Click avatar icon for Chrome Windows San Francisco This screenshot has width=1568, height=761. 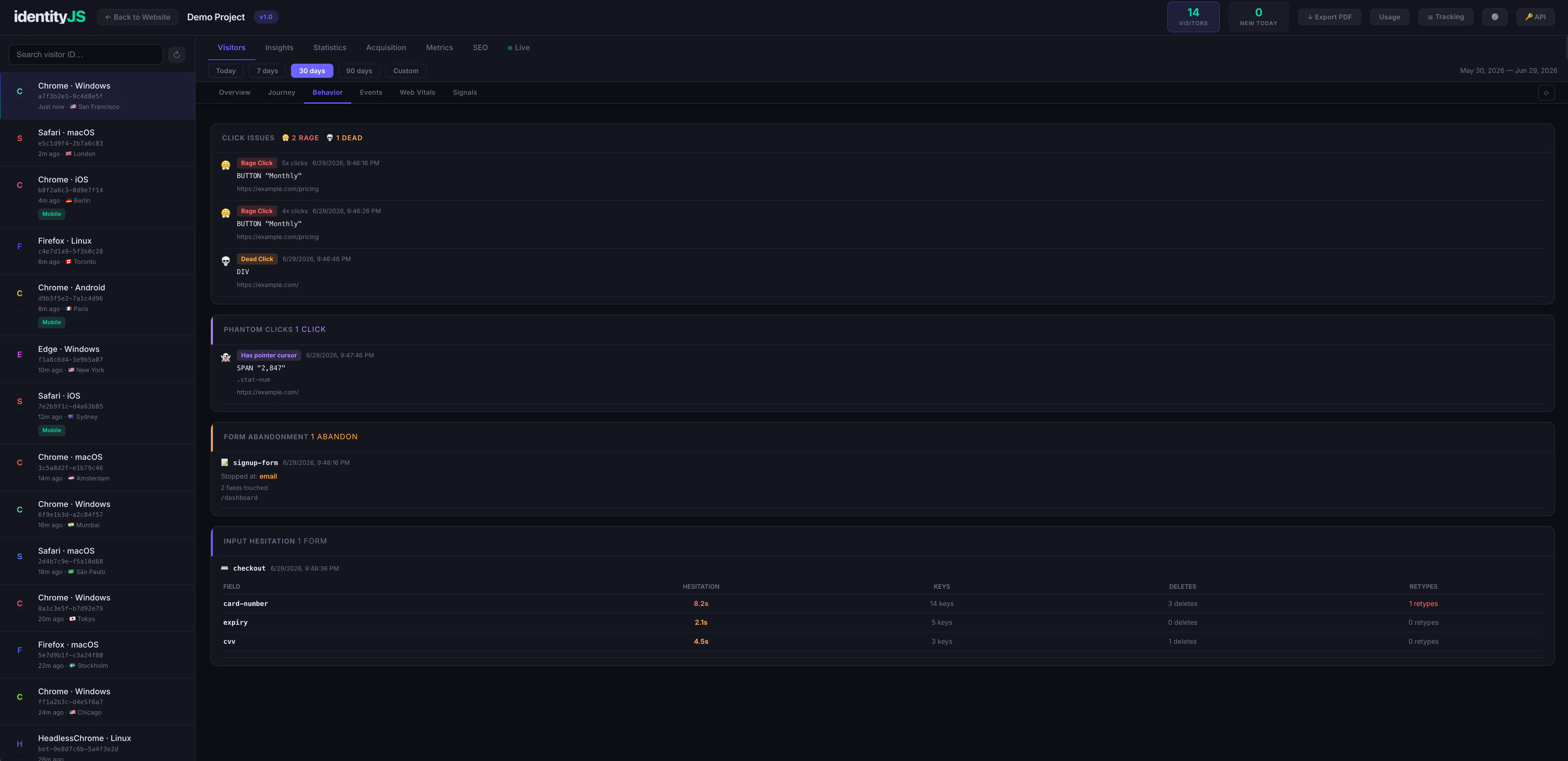tap(19, 91)
